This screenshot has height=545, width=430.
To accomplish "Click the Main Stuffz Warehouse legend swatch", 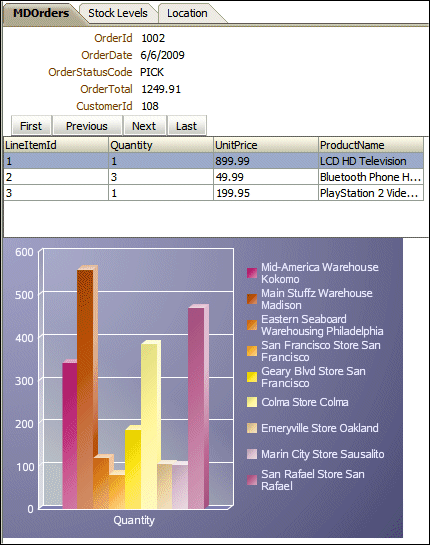I will tap(252, 299).
